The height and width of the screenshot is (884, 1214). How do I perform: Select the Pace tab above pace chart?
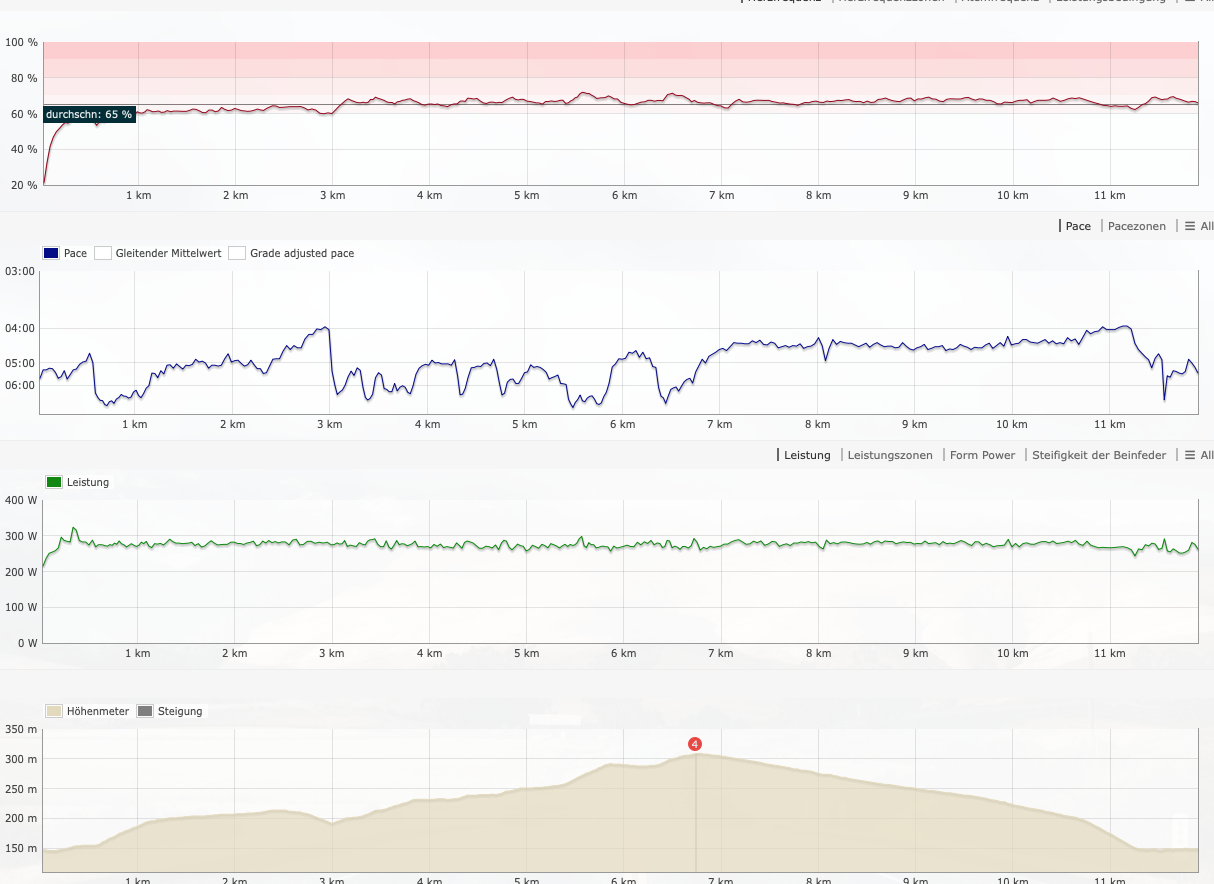point(1078,226)
